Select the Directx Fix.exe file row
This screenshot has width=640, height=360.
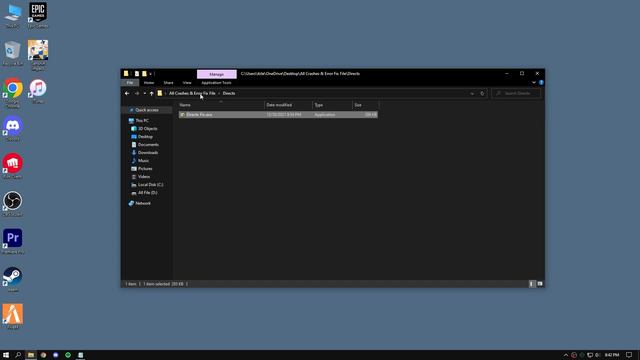click(x=278, y=115)
